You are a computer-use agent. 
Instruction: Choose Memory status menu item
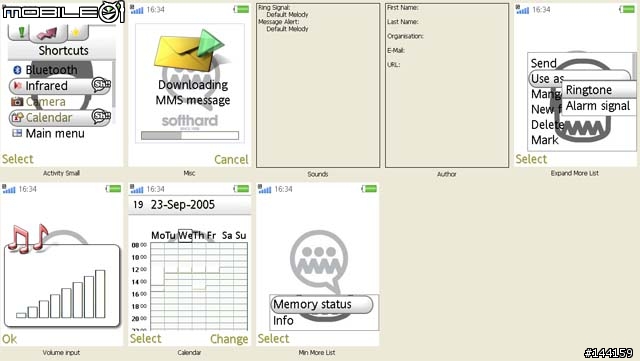click(322, 304)
